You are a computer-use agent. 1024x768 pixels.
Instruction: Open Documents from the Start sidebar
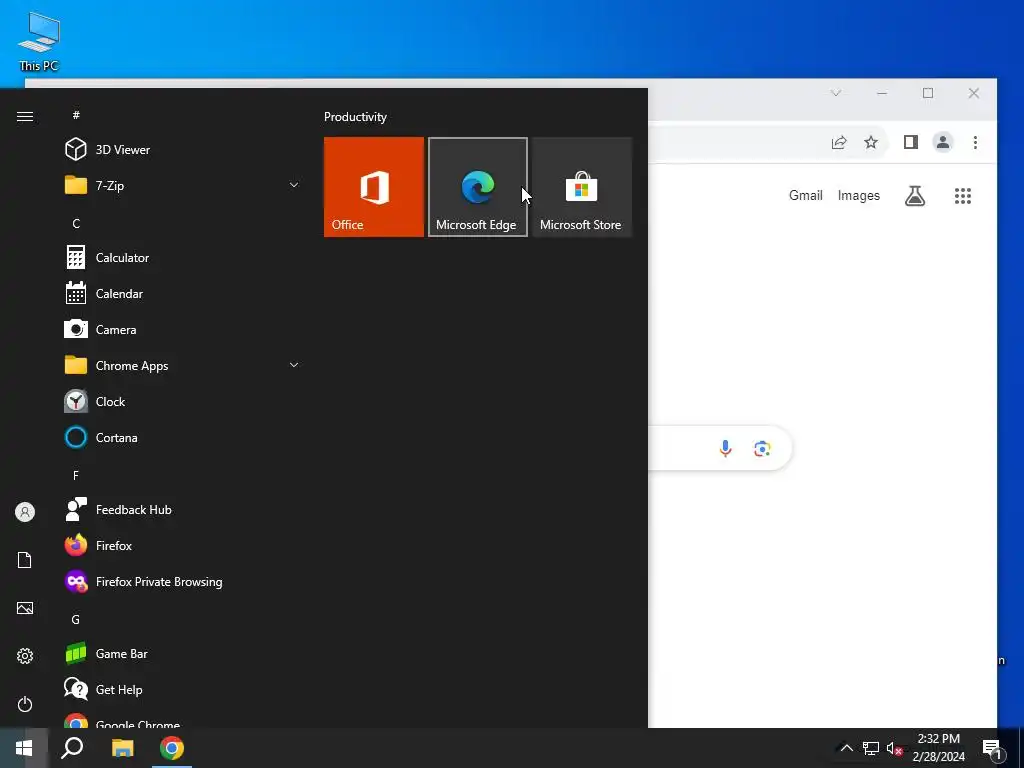[25, 560]
